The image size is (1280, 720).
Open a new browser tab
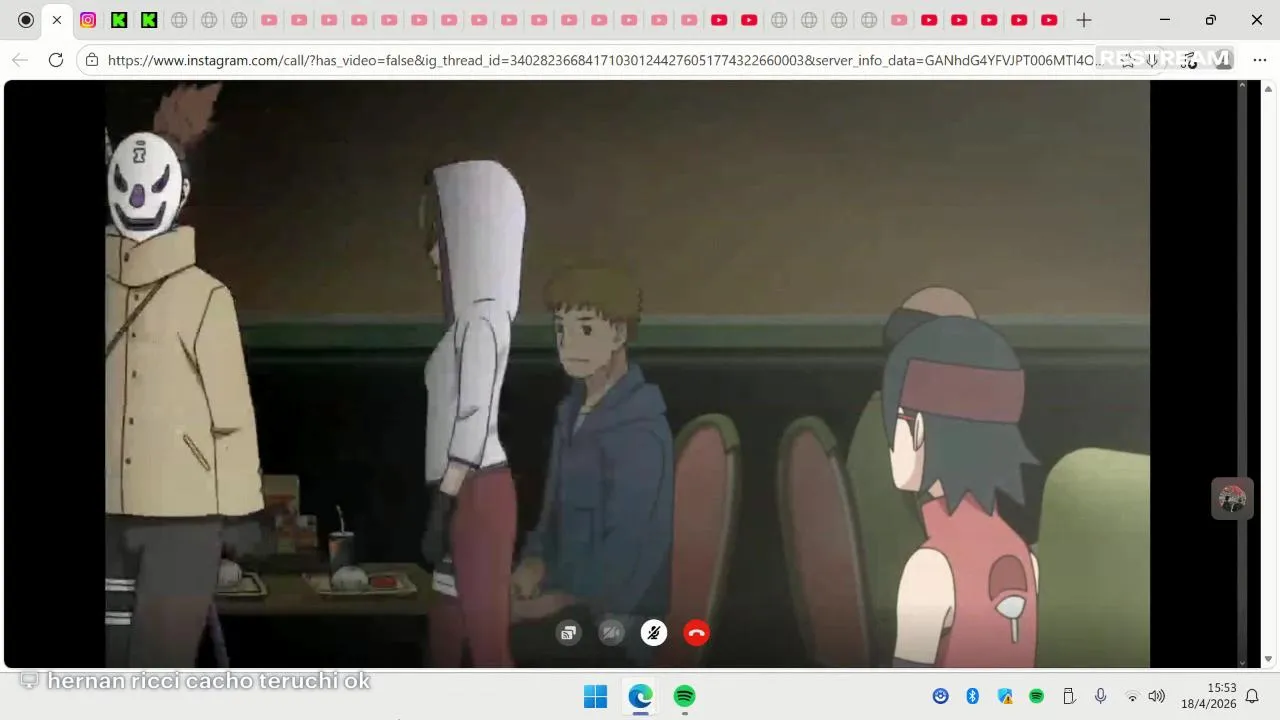(x=1083, y=20)
